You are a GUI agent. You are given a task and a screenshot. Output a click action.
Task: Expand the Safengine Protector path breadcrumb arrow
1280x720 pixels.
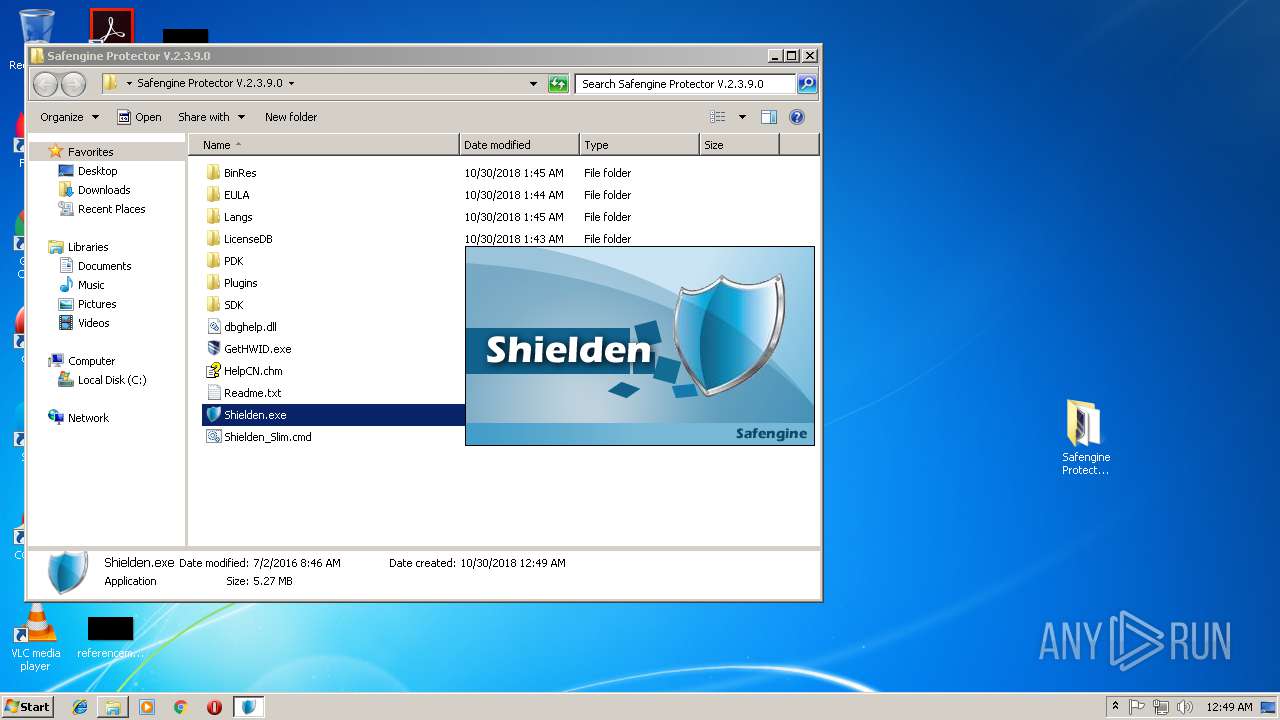[x=291, y=84]
